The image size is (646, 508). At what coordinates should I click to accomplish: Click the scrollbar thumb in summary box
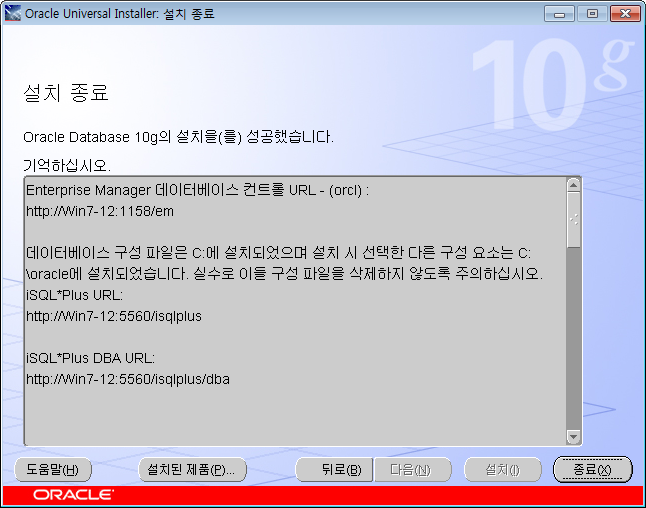click(573, 220)
